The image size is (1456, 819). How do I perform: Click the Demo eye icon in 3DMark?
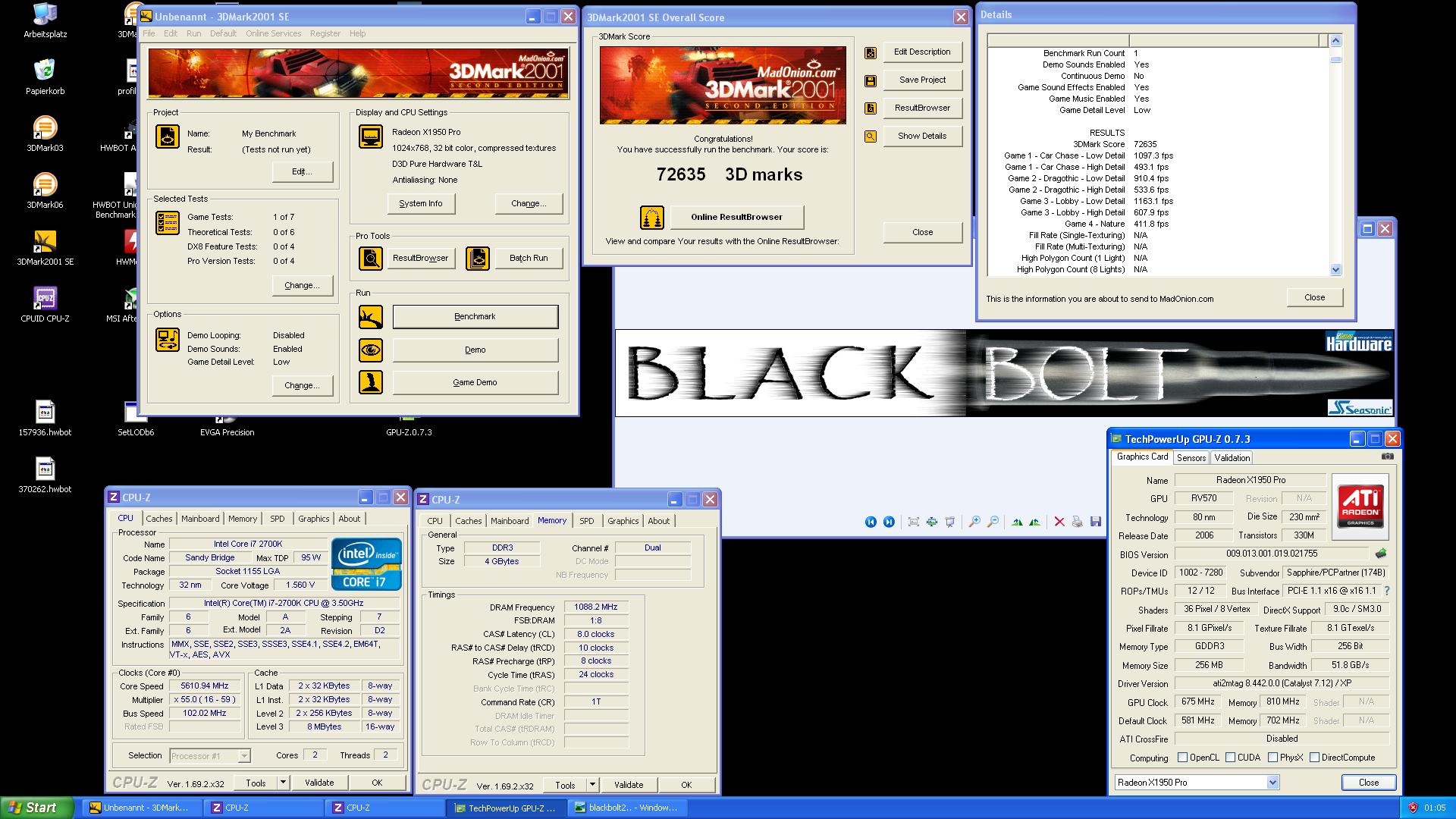[371, 350]
